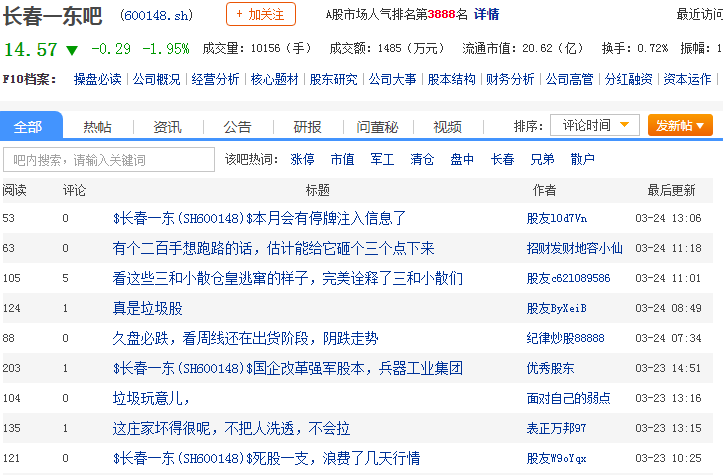The width and height of the screenshot is (723, 475).
Task: Click the 长春一东吧 forum title
Action: (x=52, y=15)
